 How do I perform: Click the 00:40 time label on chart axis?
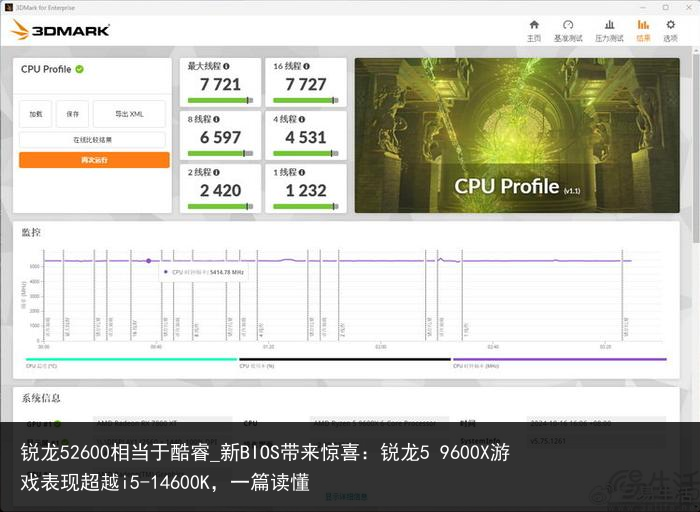click(156, 347)
